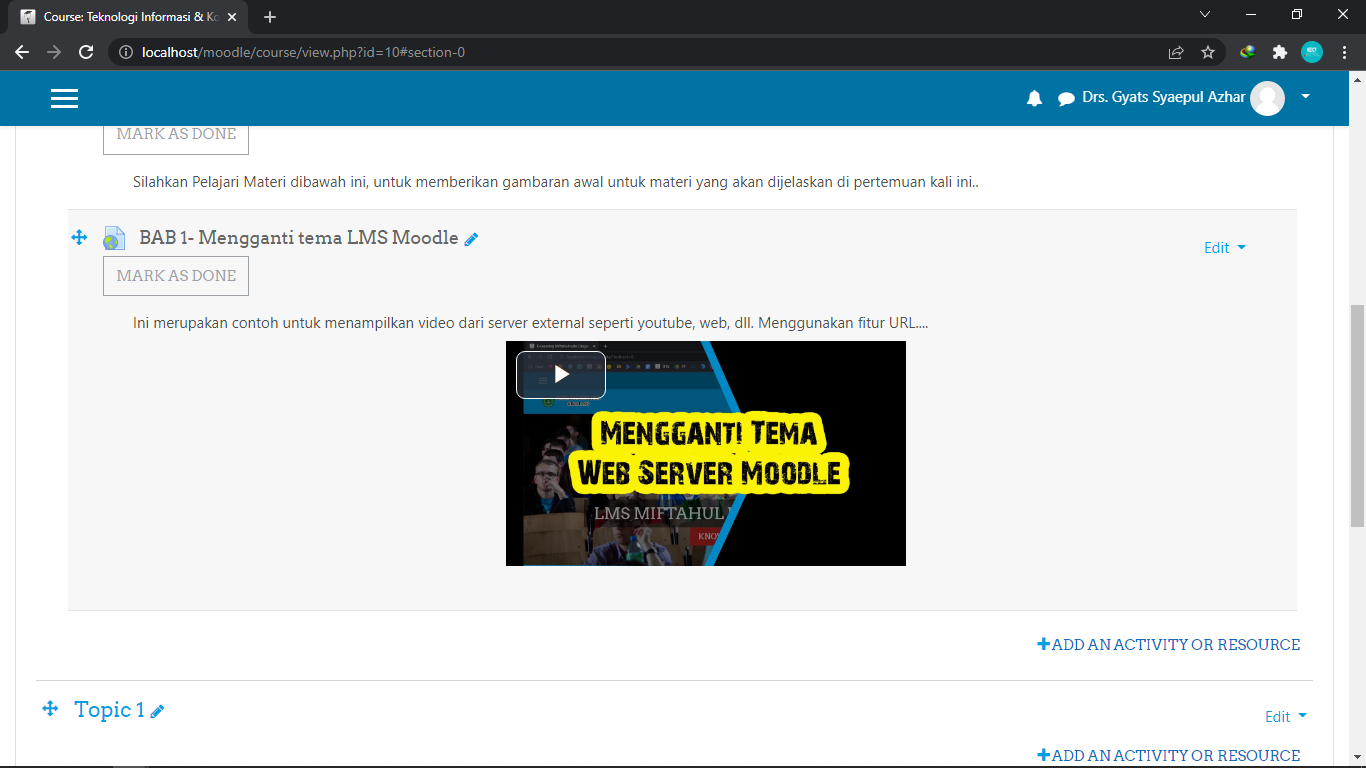Click the browser forward arrow
Screen dimensions: 1366x768
point(54,52)
